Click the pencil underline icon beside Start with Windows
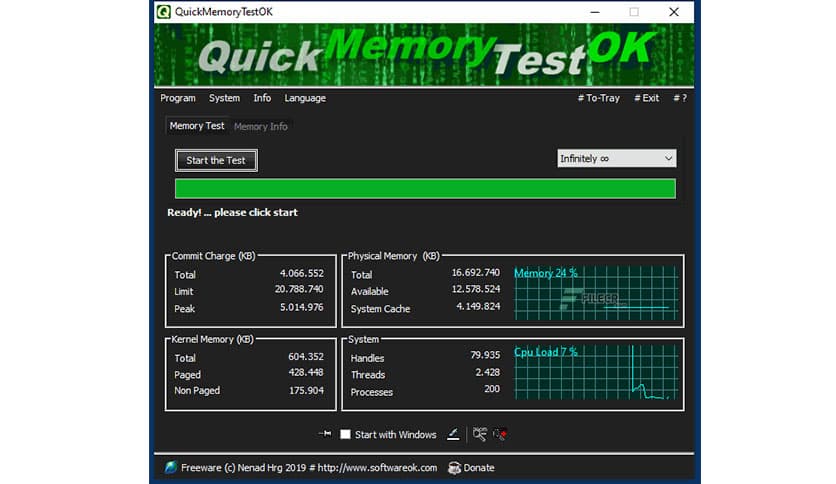Screen dimensions: 836x484 coord(453,434)
